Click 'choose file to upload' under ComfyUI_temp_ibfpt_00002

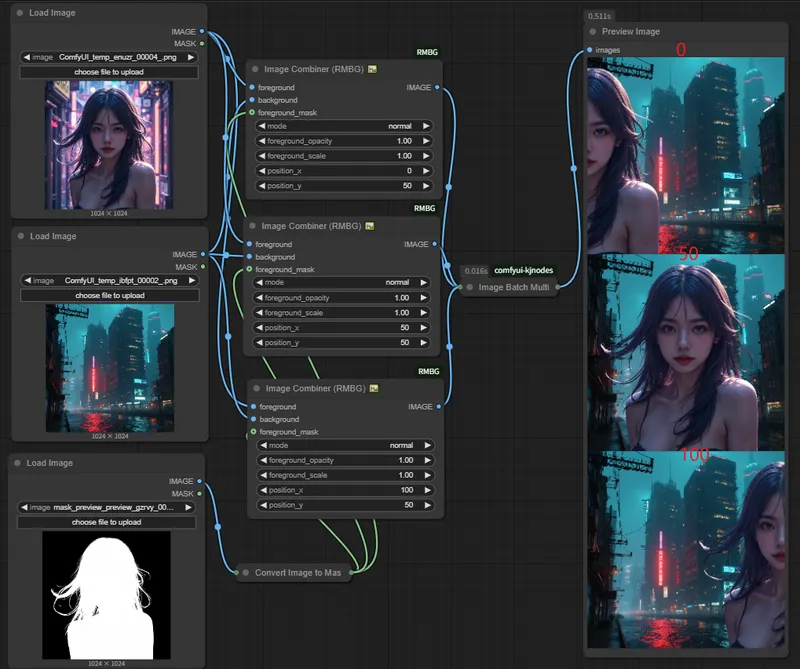point(110,295)
